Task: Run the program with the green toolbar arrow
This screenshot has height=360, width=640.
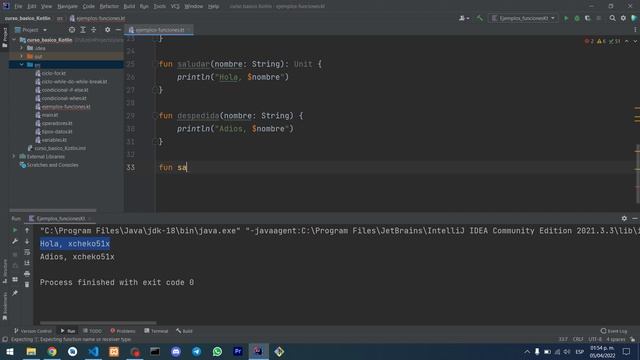Action: coord(566,18)
